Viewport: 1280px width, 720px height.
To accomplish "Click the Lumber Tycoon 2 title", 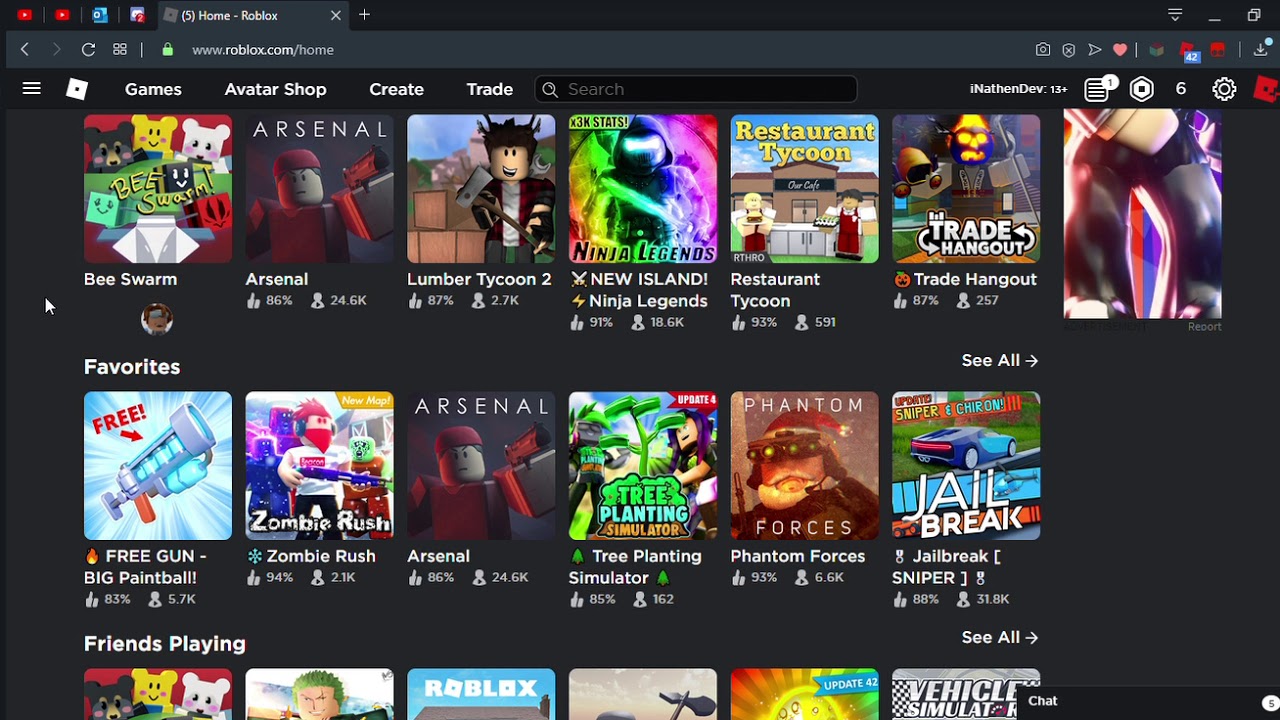I will click(x=479, y=279).
